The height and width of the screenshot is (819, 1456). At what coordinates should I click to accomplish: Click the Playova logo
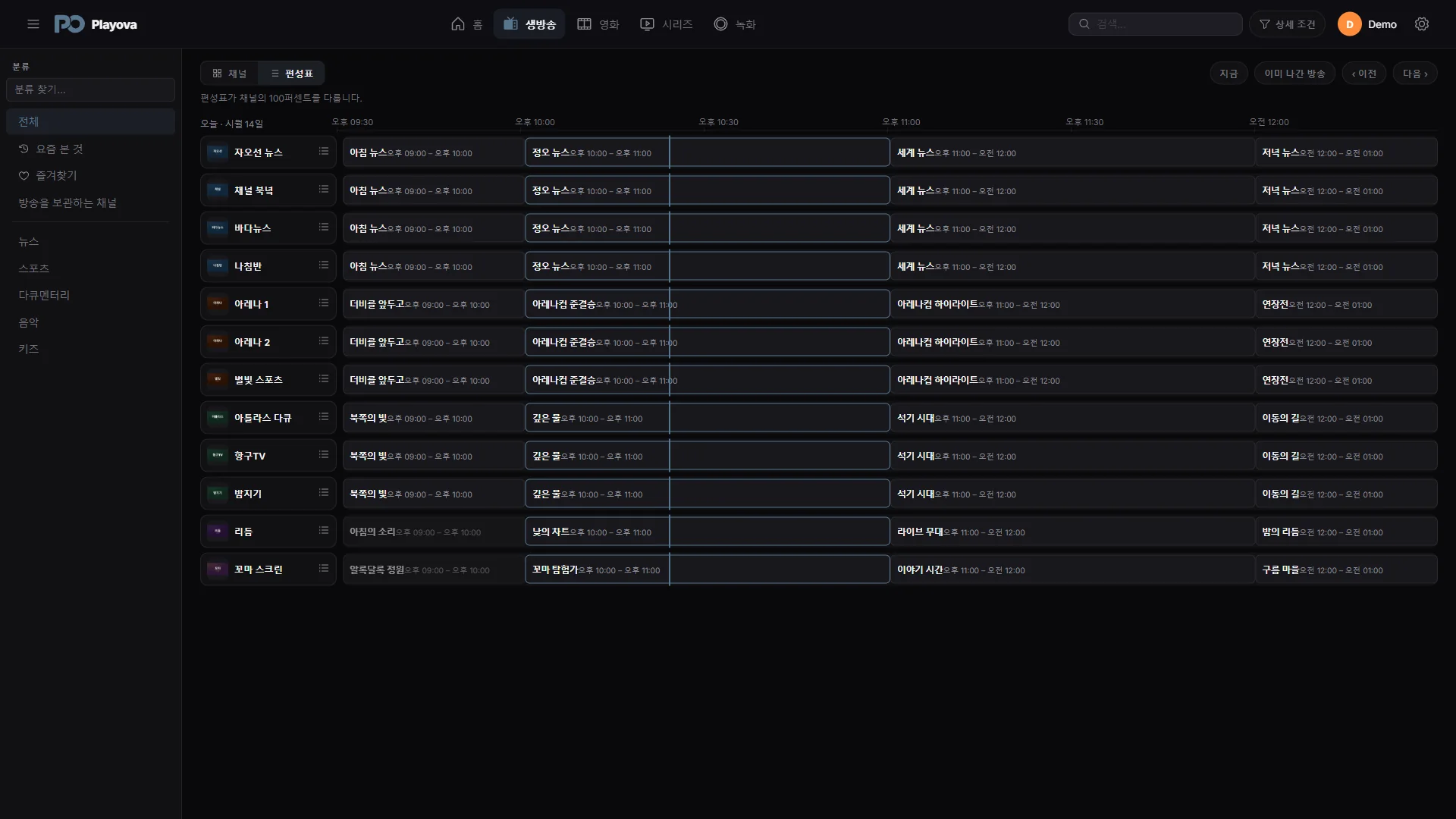tap(96, 24)
